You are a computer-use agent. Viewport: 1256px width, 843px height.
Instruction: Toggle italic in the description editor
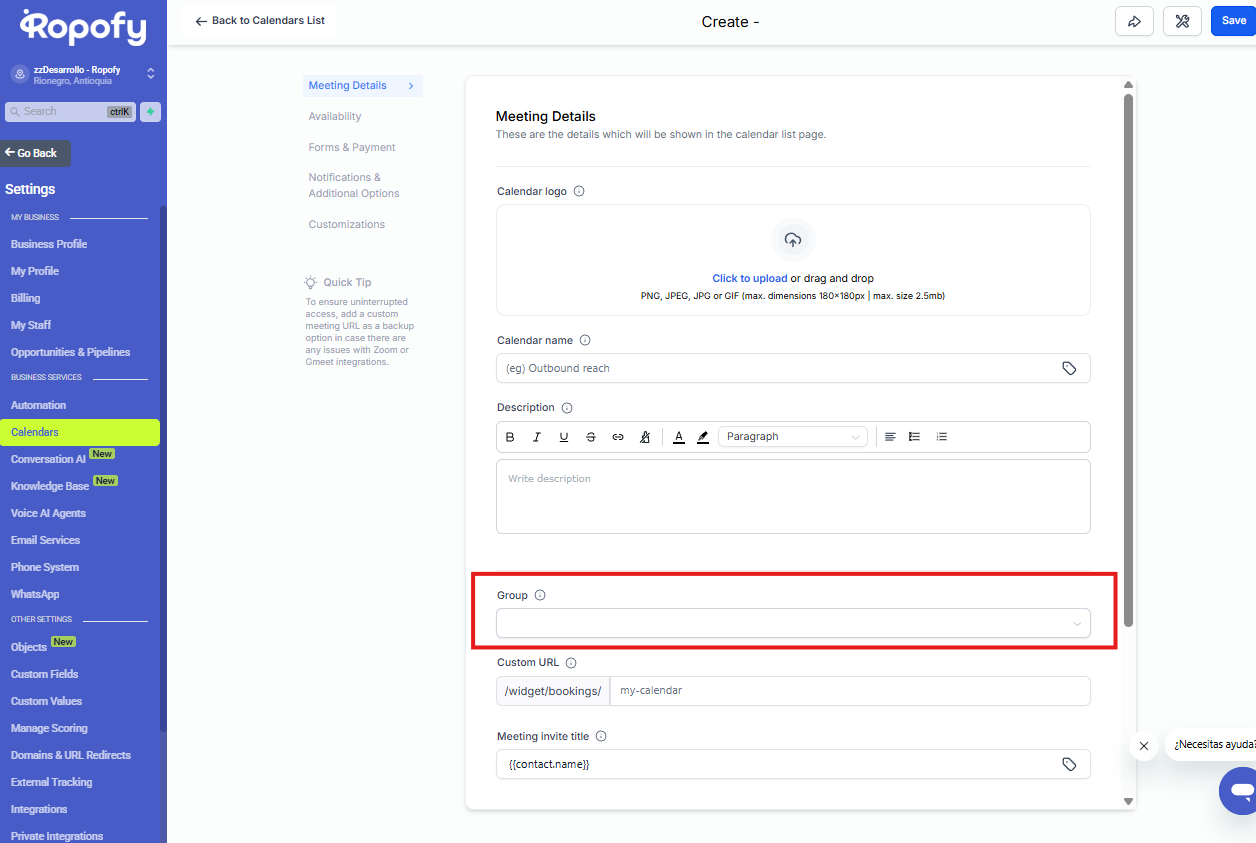[x=537, y=437]
